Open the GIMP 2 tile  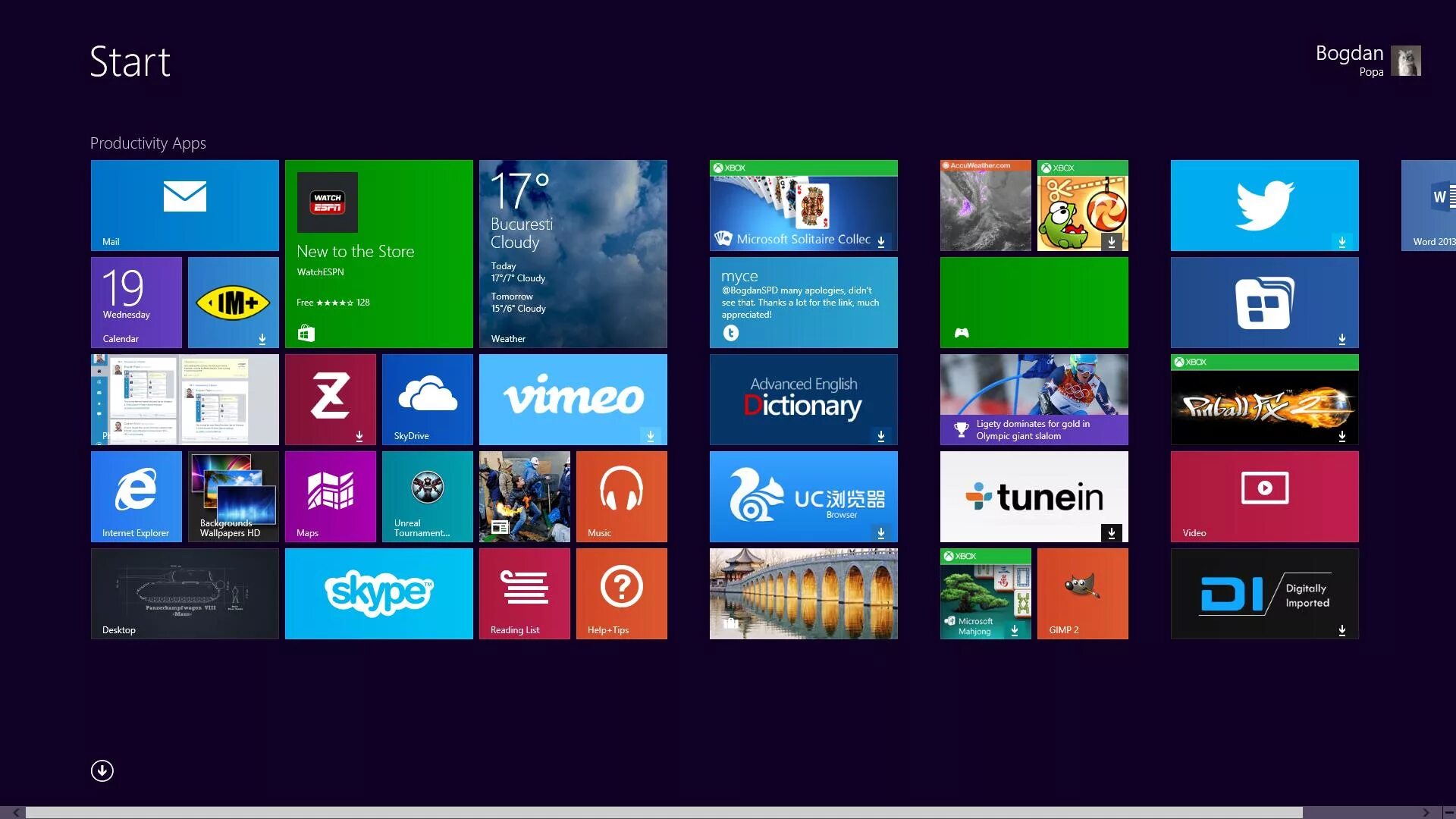click(1082, 593)
